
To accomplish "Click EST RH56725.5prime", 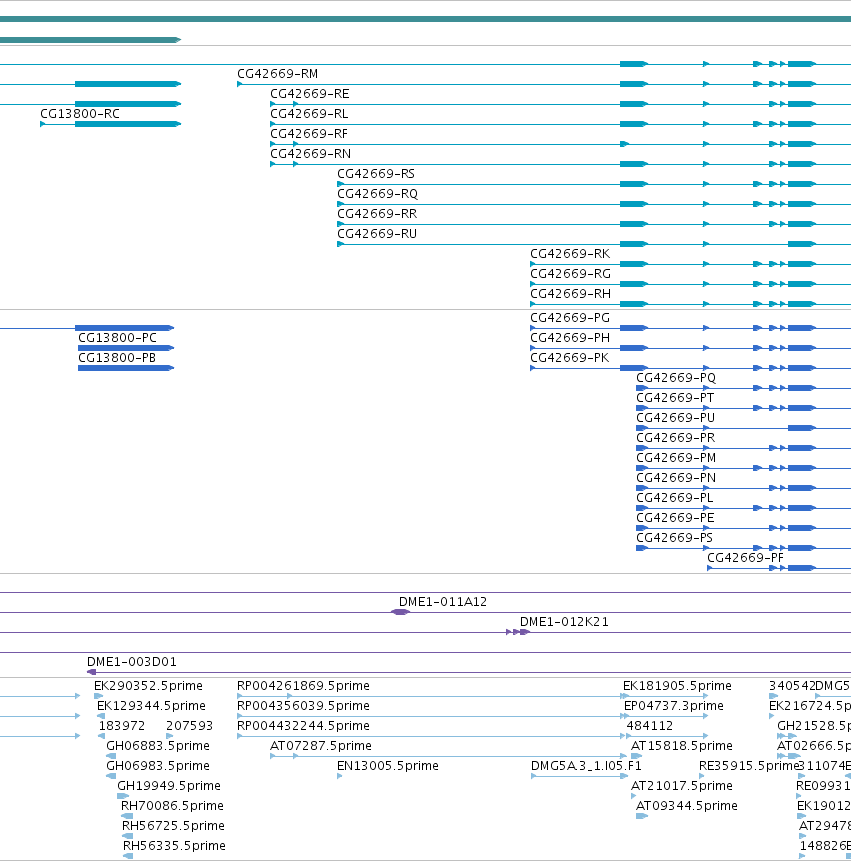I will point(173,826).
